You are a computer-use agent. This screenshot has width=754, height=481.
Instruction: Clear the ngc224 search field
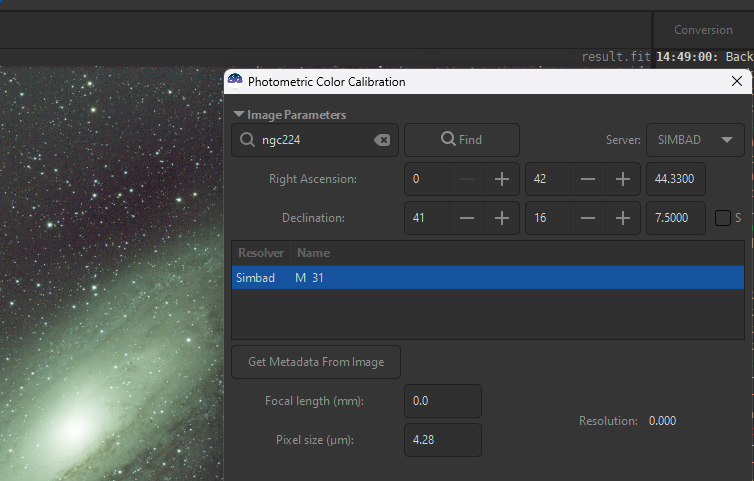tap(382, 140)
